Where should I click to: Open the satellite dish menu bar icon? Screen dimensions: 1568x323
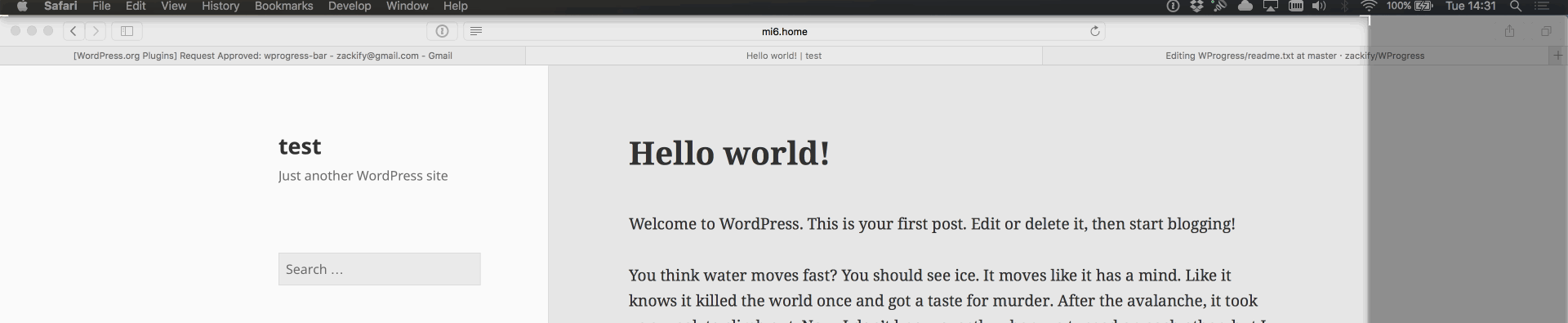tap(1220, 6)
